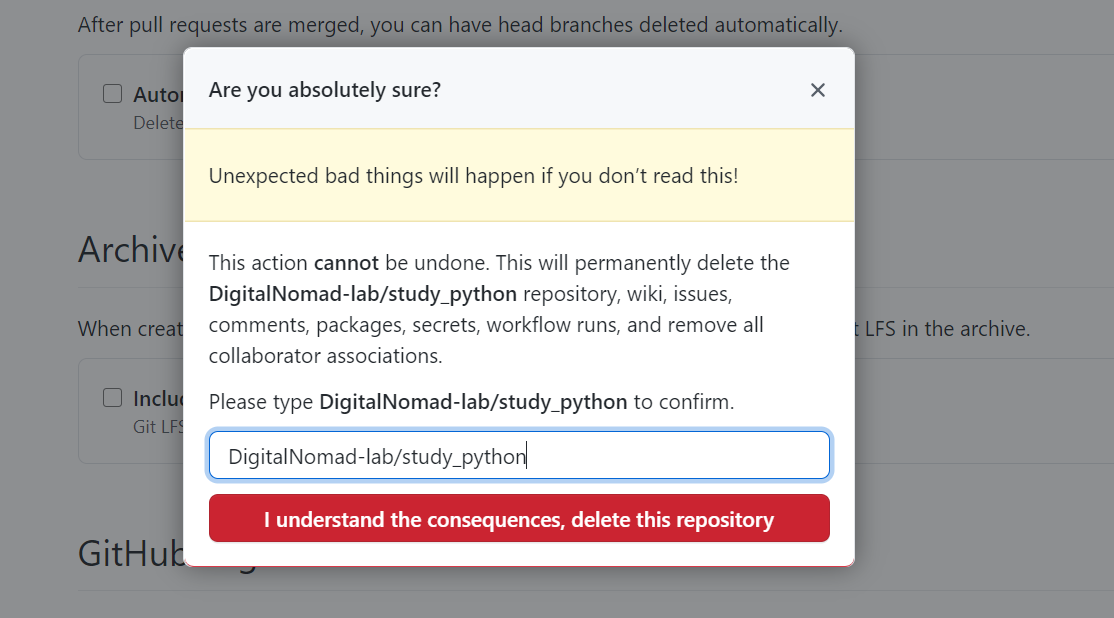Viewport: 1114px width, 618px height.
Task: Click bold repository name in 'Please type' line
Action: click(x=473, y=402)
